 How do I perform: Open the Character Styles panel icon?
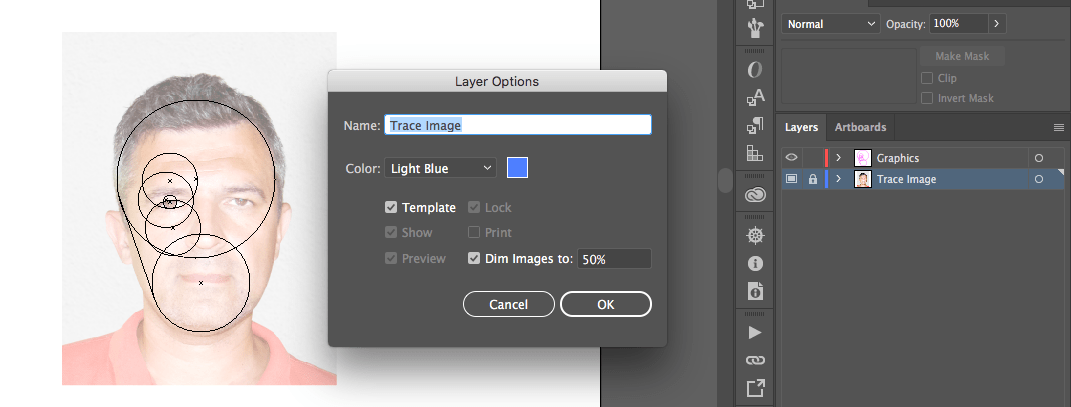coord(755,98)
